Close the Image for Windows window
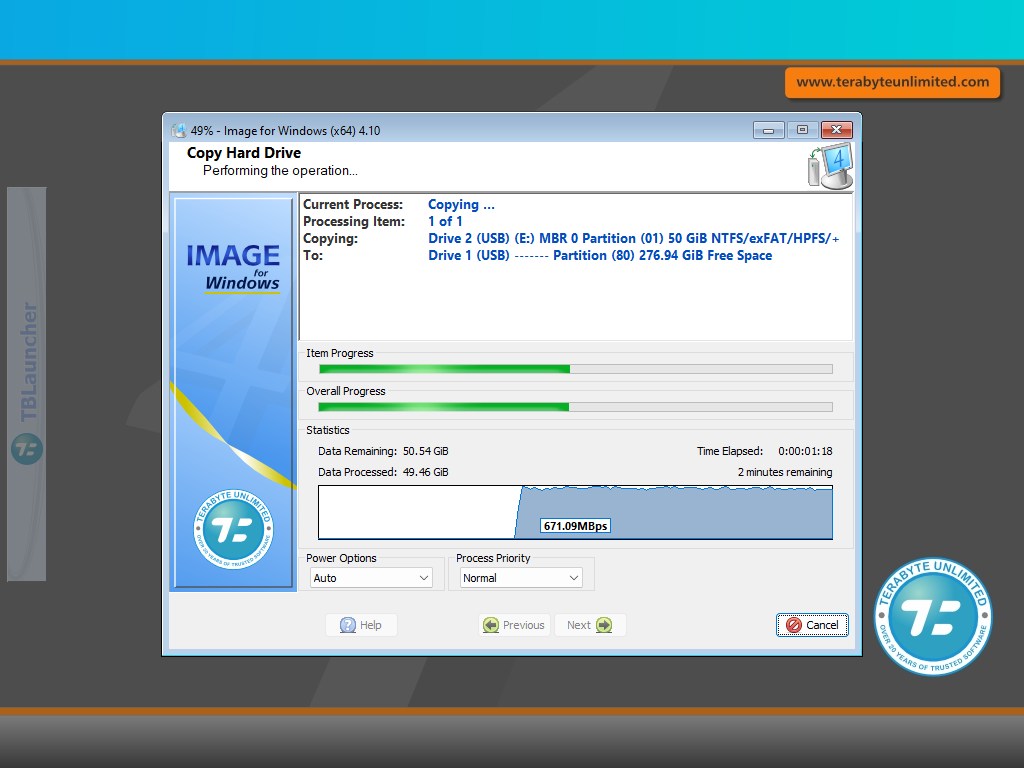The height and width of the screenshot is (768, 1024). [x=837, y=130]
